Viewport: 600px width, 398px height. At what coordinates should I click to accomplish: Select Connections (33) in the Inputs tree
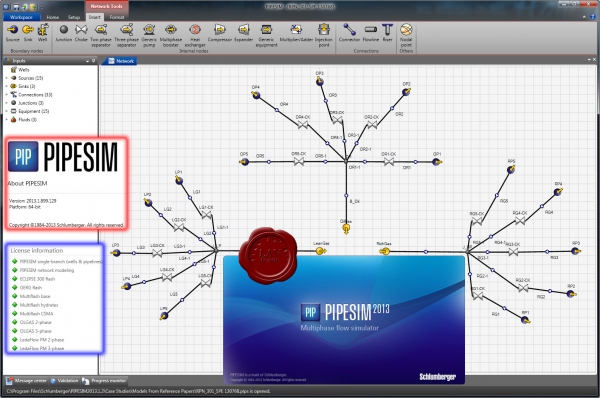click(x=31, y=95)
